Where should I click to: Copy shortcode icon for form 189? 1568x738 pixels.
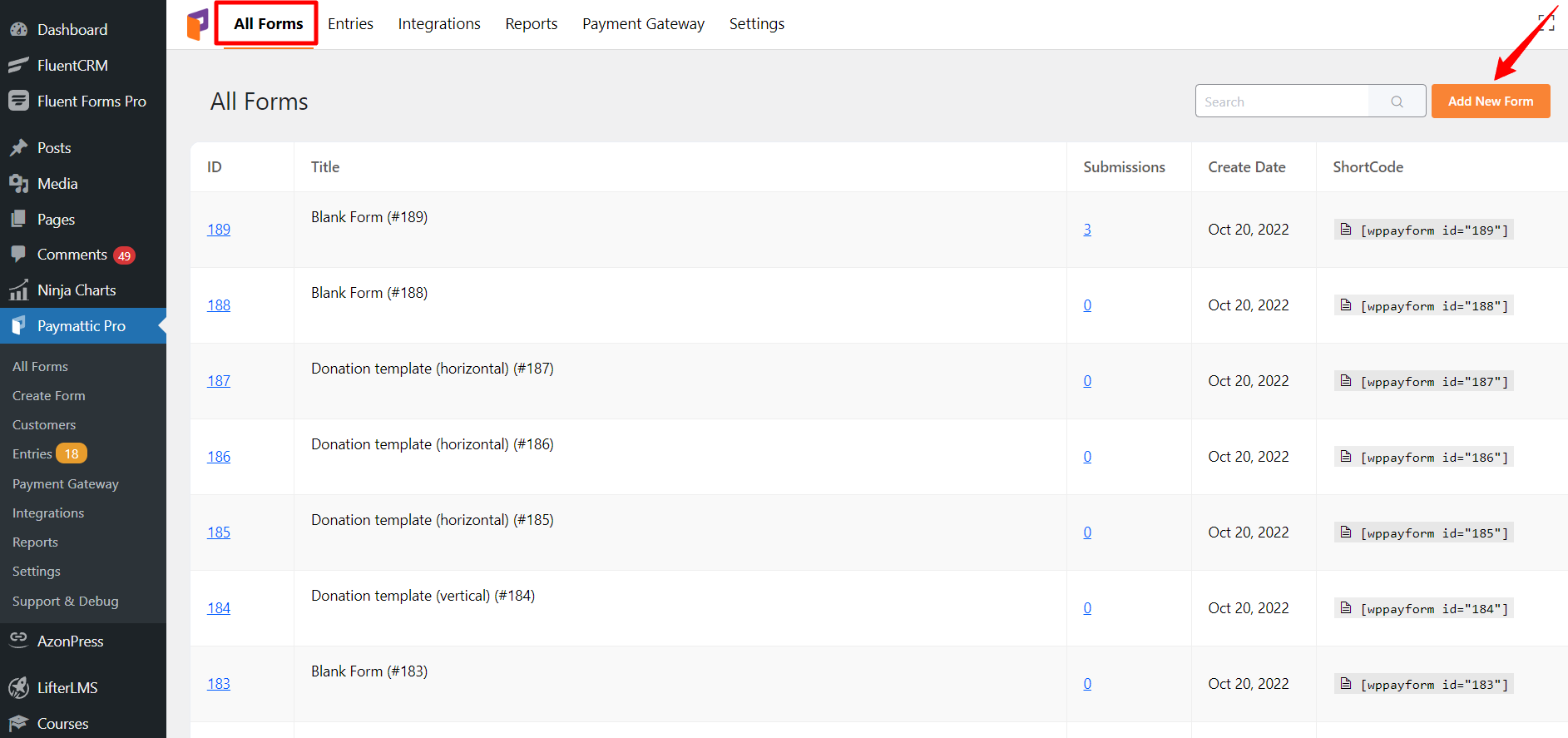pos(1346,229)
